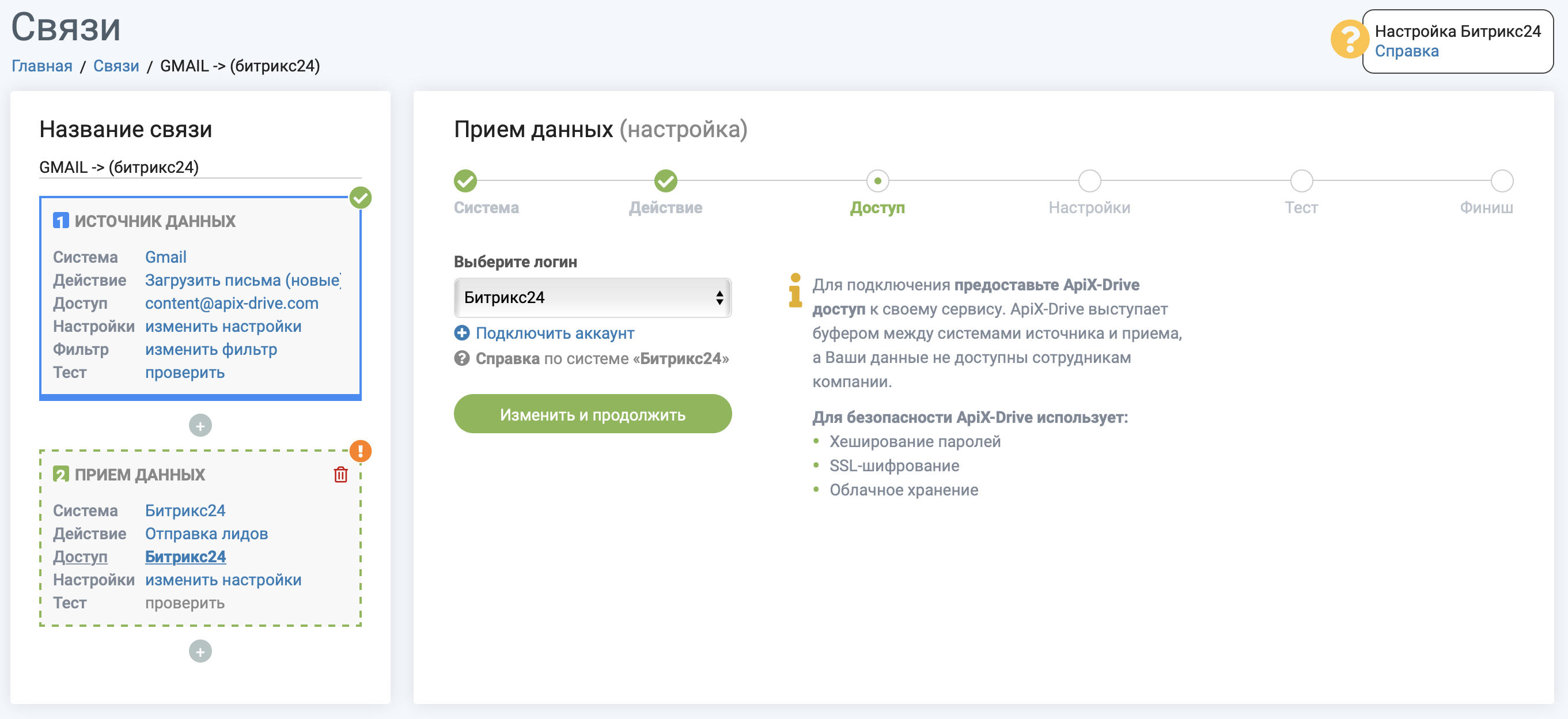This screenshot has height=719, width=1568.
Task: Click the Облачное хранение list item
Action: 903,490
